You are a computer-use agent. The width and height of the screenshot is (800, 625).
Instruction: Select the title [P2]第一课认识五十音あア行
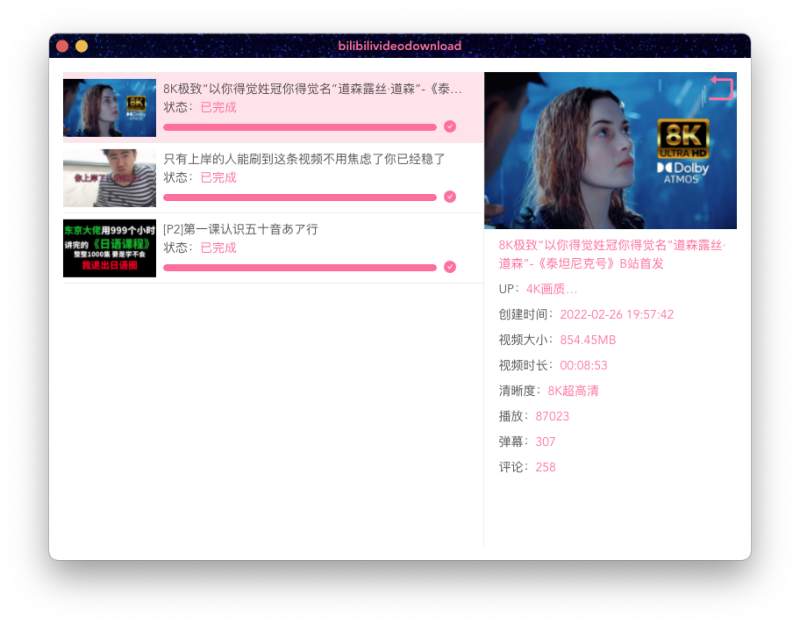pyautogui.click(x=240, y=230)
